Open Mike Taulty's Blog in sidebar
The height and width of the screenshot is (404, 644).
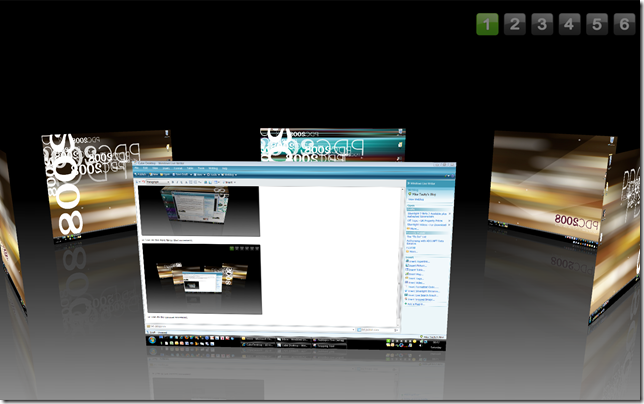pyautogui.click(x=424, y=194)
